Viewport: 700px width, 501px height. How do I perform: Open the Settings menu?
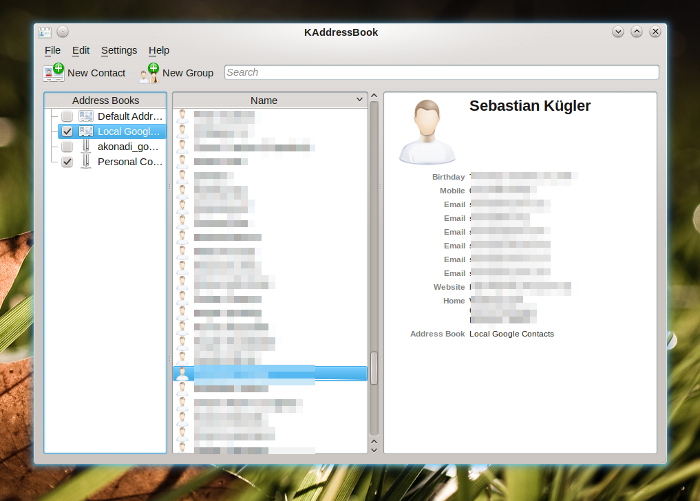click(119, 50)
